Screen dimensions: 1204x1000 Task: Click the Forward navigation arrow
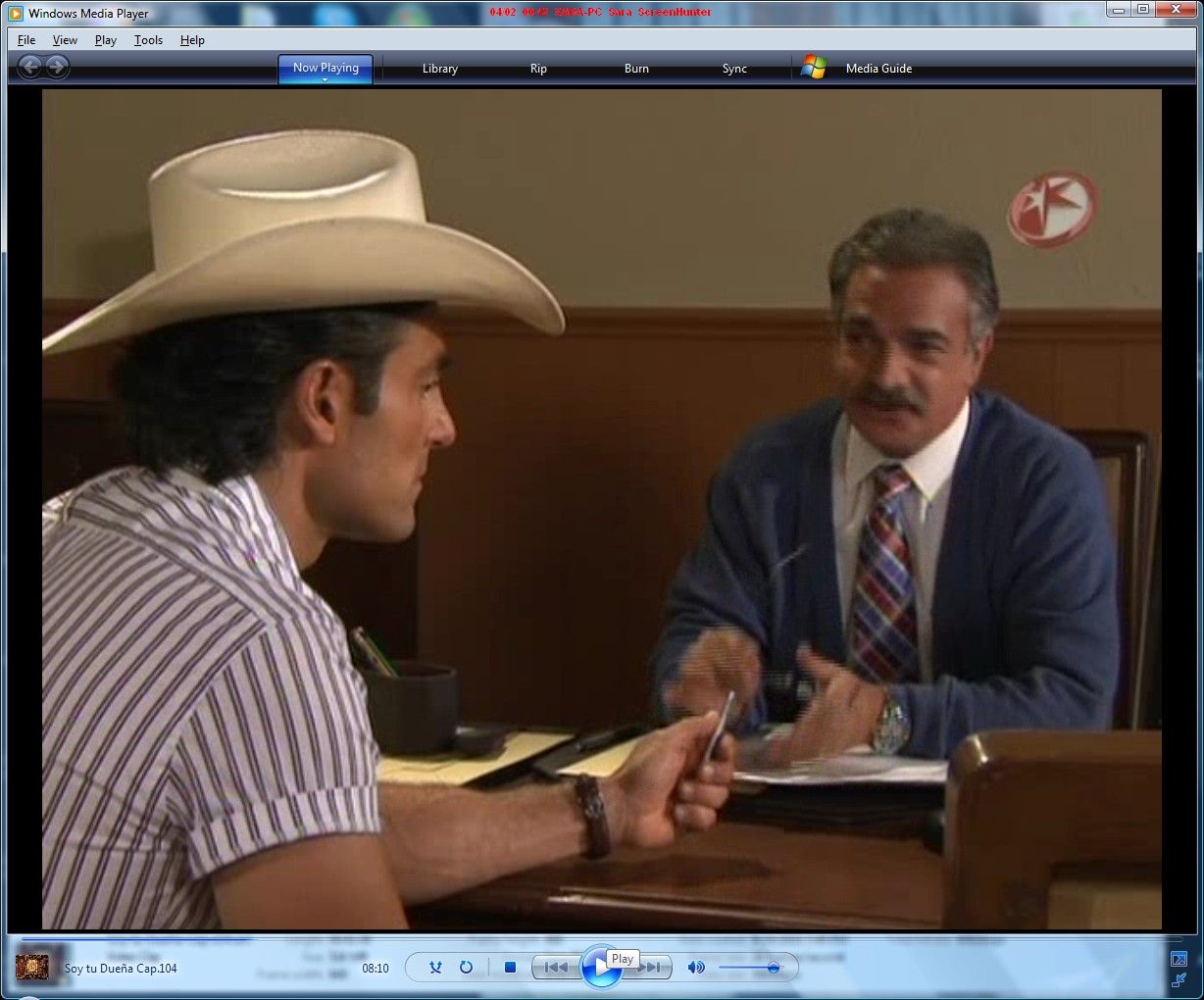coord(58,67)
